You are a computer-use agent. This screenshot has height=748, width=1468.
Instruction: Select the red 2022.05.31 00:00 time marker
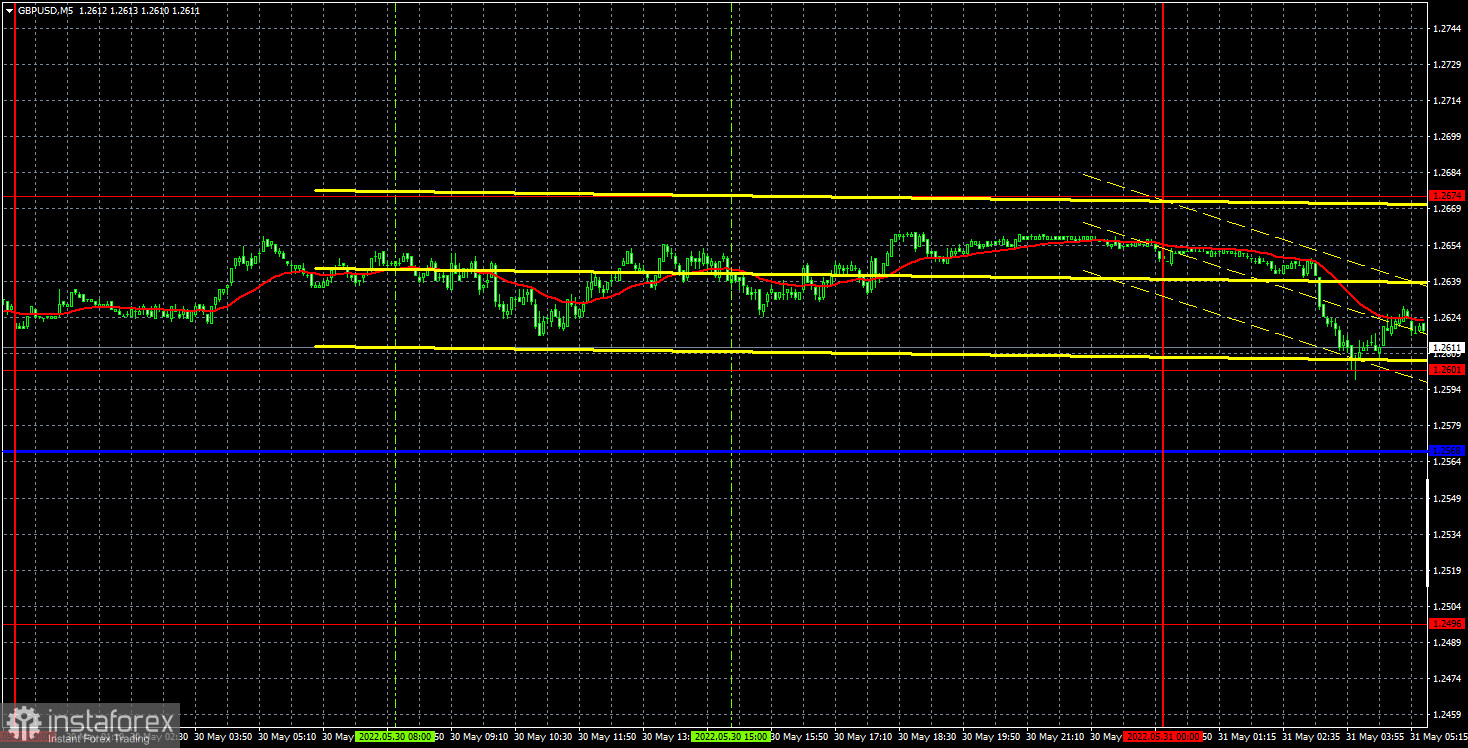pyautogui.click(x=1162, y=736)
